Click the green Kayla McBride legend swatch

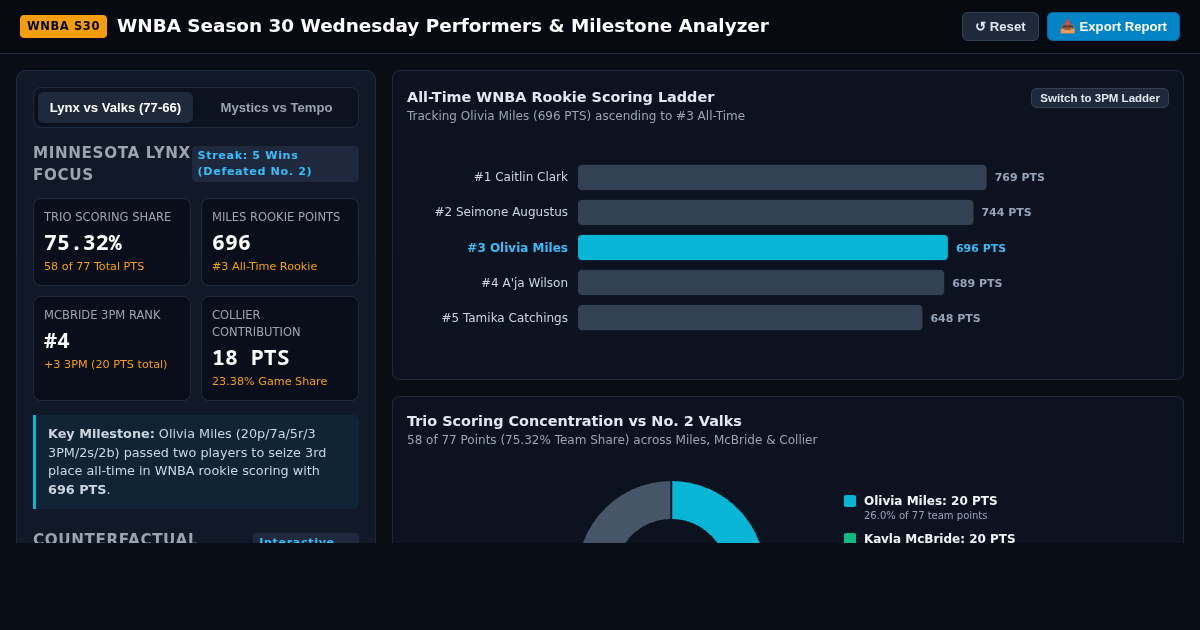click(850, 538)
